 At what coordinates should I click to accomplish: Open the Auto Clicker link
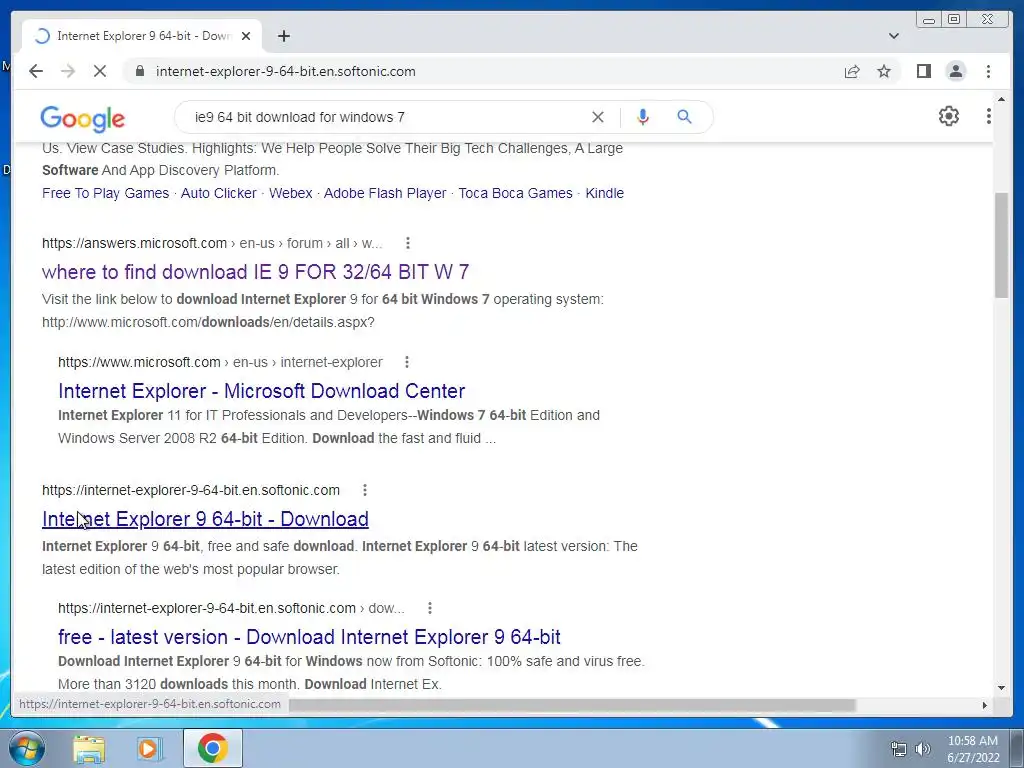219,193
